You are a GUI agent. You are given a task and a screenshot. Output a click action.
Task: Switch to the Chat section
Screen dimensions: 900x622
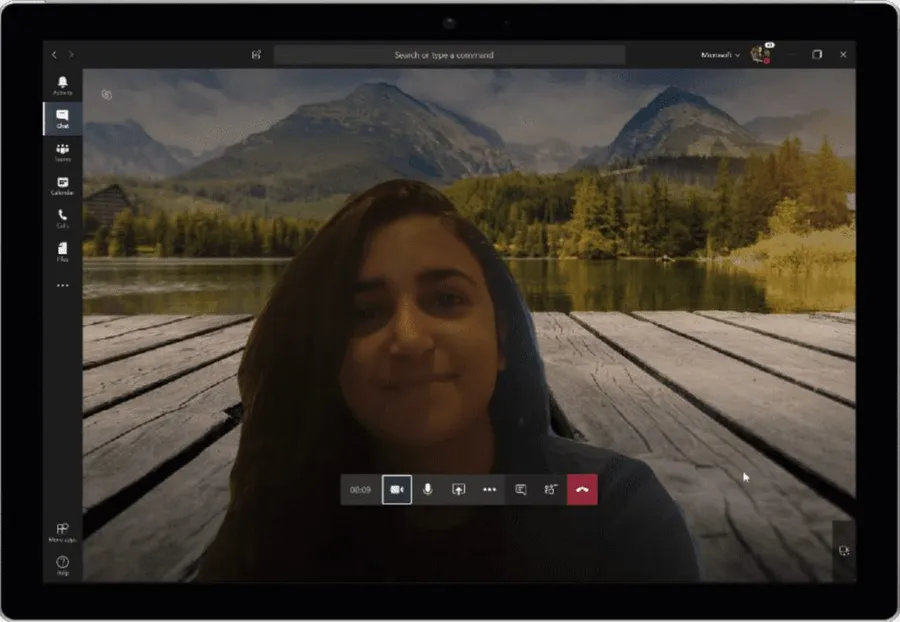pos(63,119)
